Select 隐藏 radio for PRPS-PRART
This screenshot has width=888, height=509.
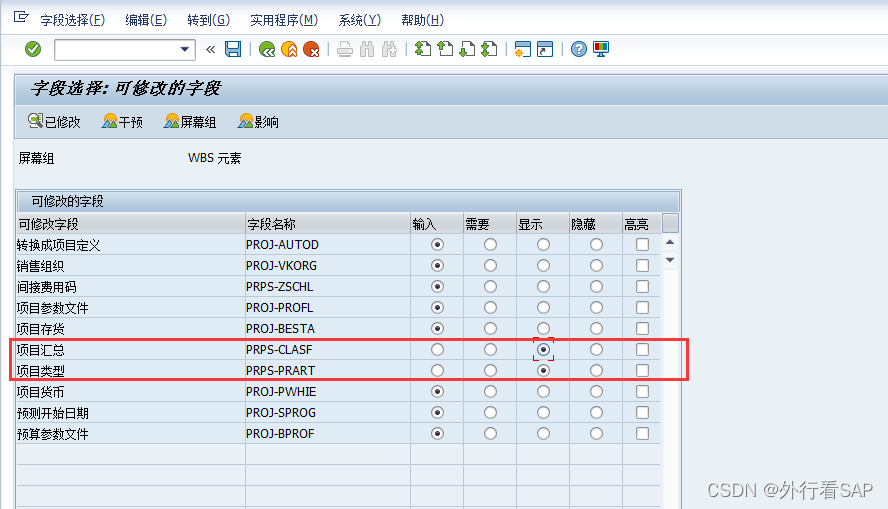596,370
